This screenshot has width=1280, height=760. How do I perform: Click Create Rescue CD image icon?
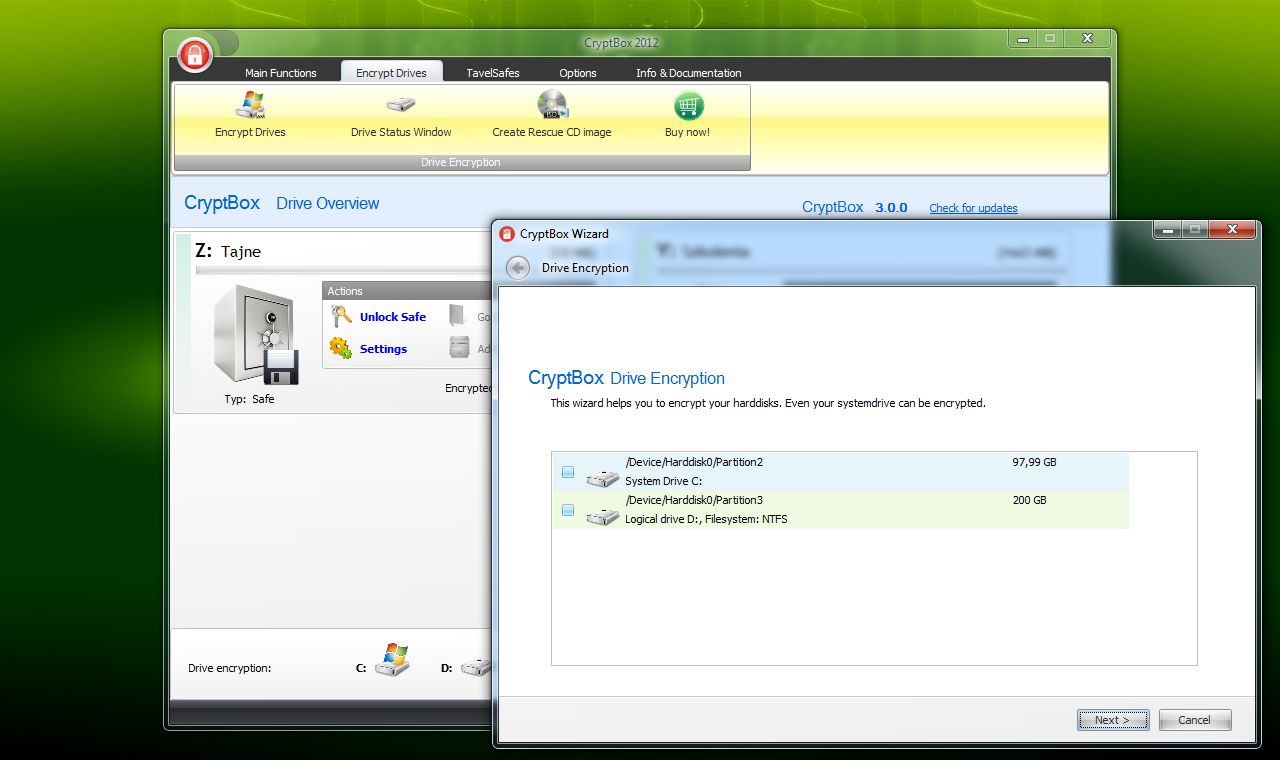coord(552,105)
